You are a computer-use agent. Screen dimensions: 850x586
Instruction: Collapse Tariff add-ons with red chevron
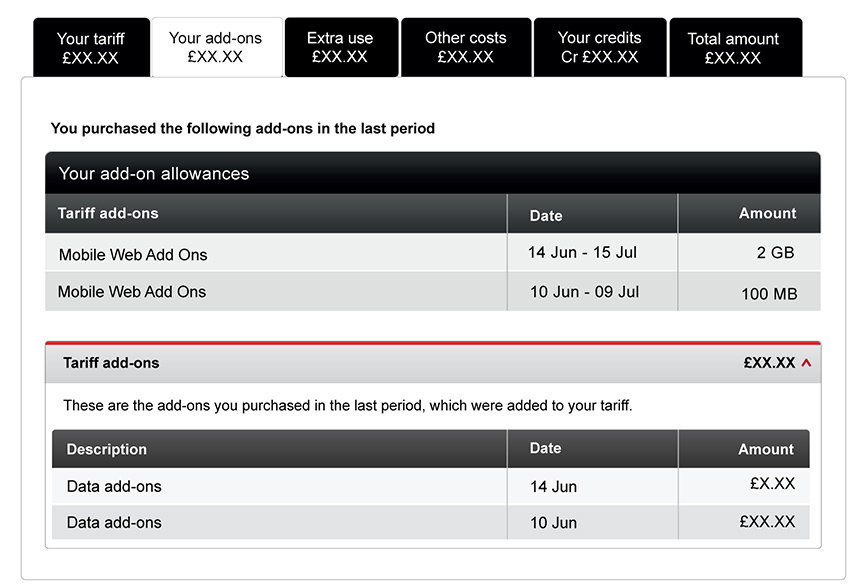pos(806,363)
